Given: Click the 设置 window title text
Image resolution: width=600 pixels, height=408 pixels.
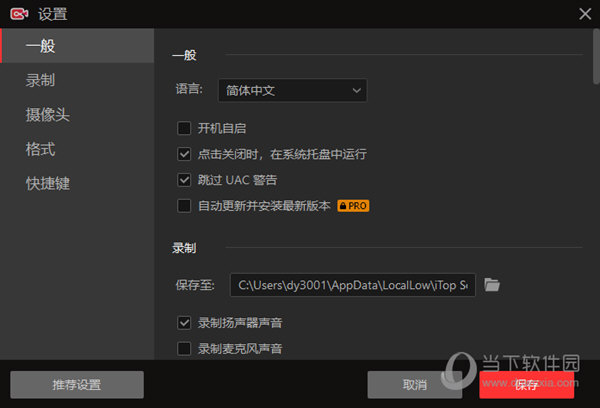Looking at the screenshot, I should pos(53,15).
